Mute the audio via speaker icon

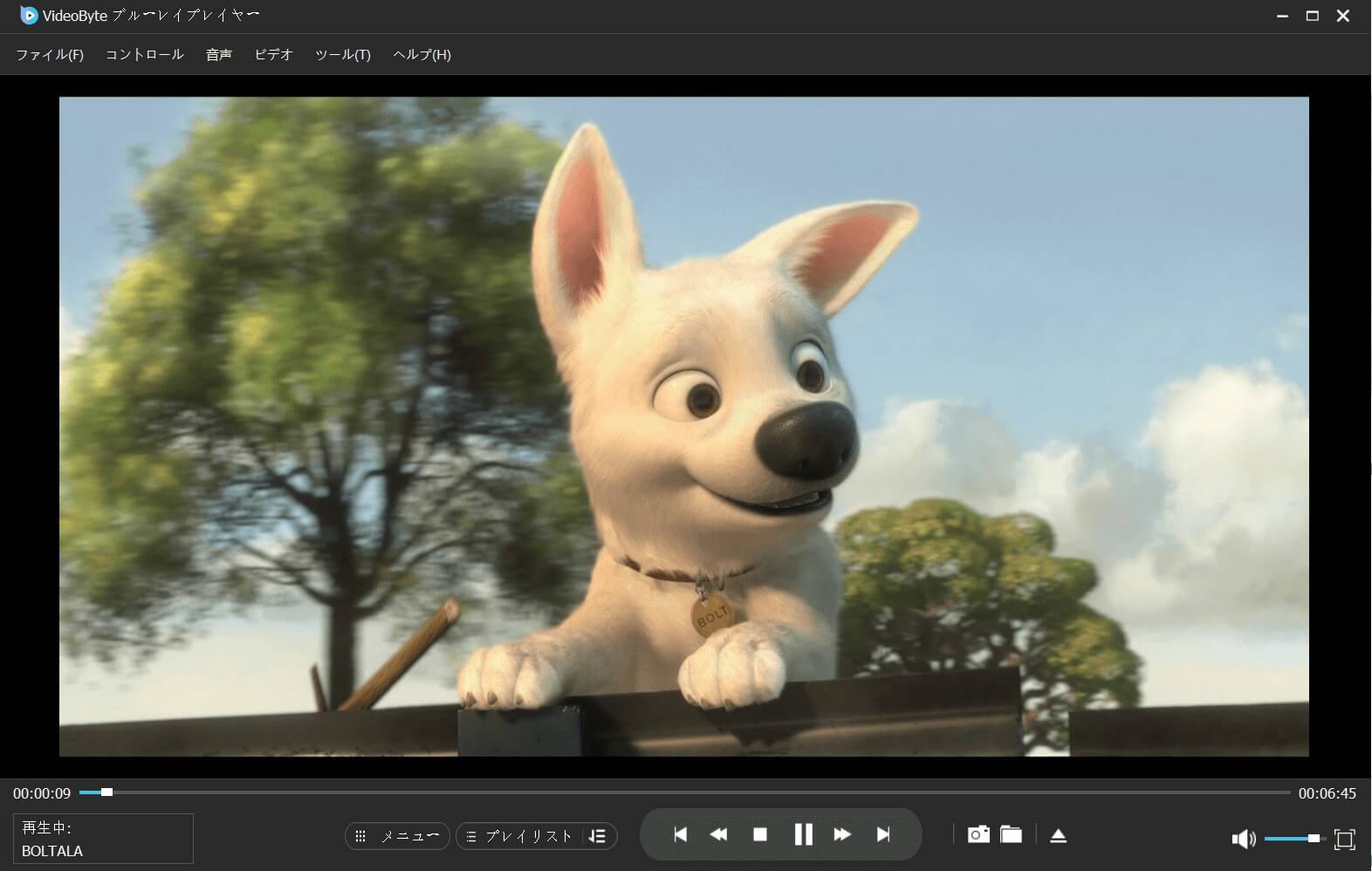click(1243, 839)
